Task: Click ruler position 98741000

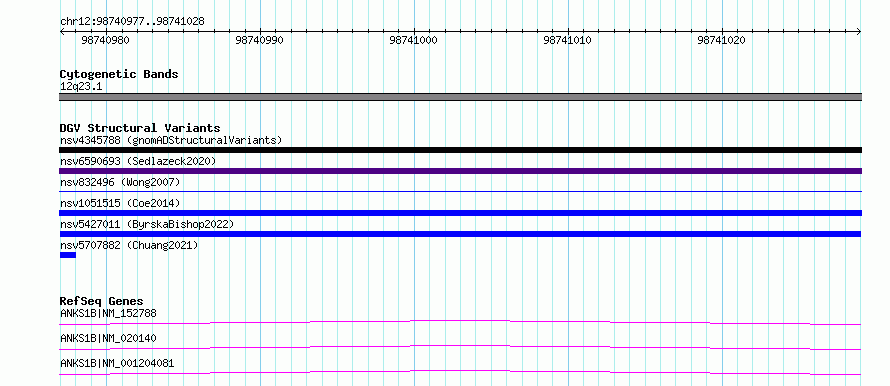Action: click(413, 41)
